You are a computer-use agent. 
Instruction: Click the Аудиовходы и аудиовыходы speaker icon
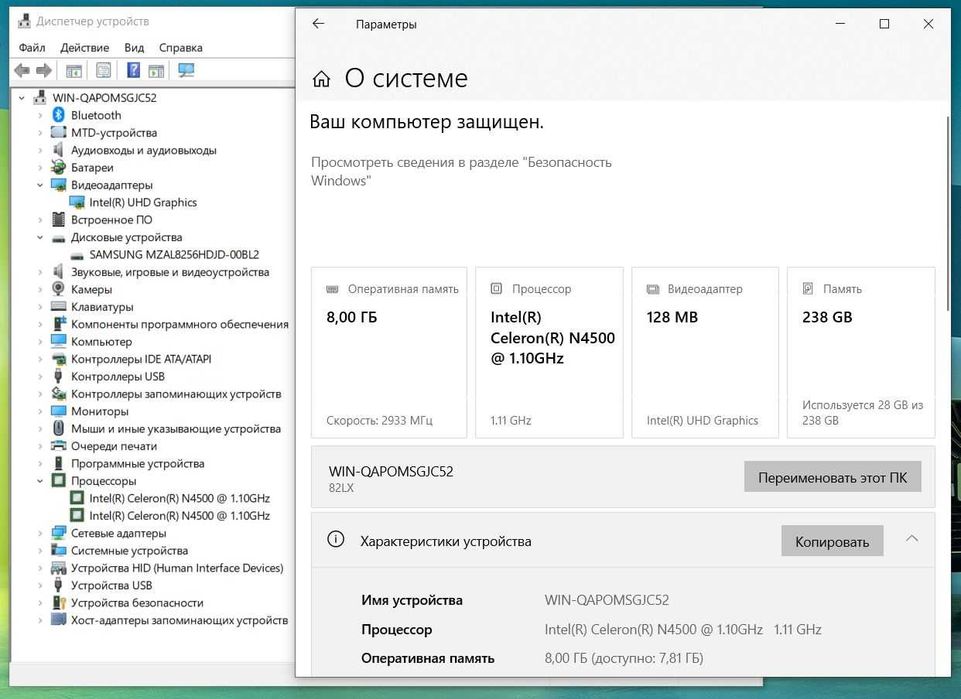pos(58,149)
